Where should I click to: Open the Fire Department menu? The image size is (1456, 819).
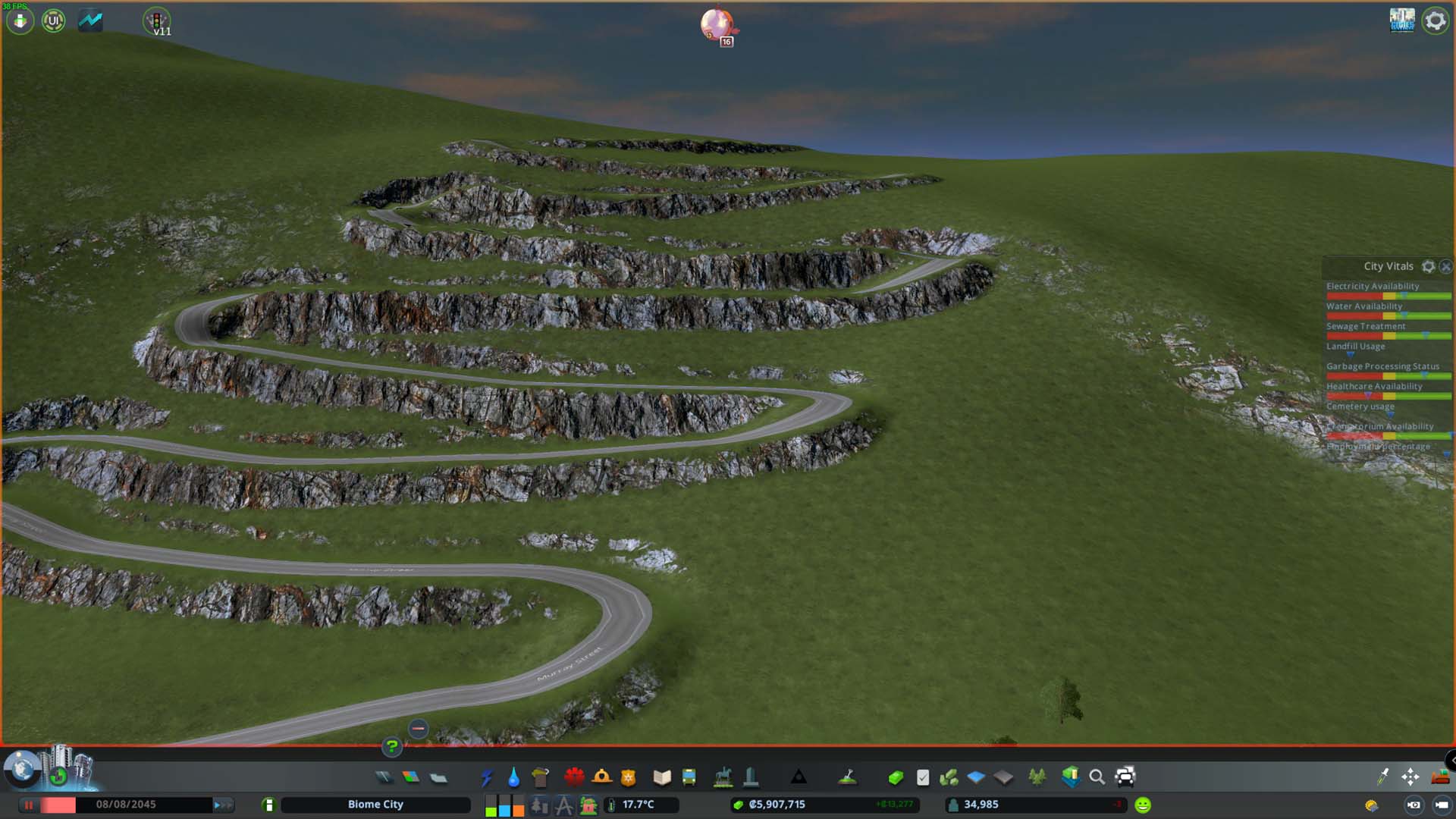click(x=601, y=777)
